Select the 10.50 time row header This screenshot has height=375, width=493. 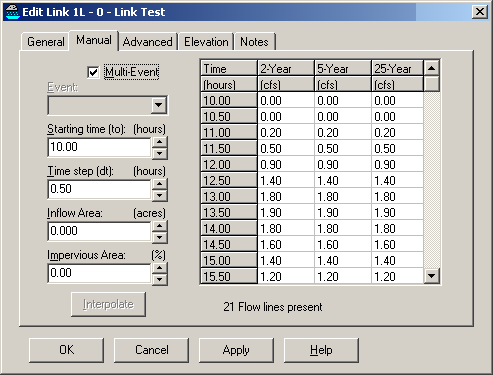coord(229,116)
